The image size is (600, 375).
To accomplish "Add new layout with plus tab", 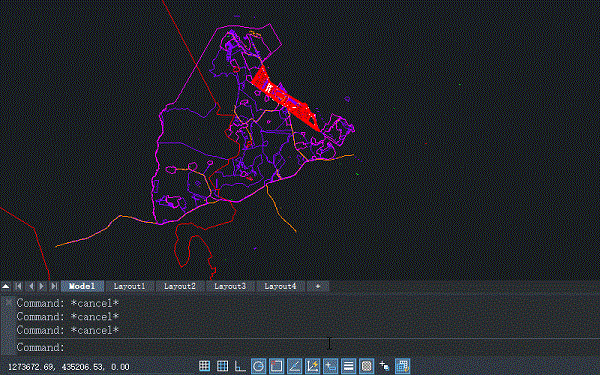I will 318,286.
